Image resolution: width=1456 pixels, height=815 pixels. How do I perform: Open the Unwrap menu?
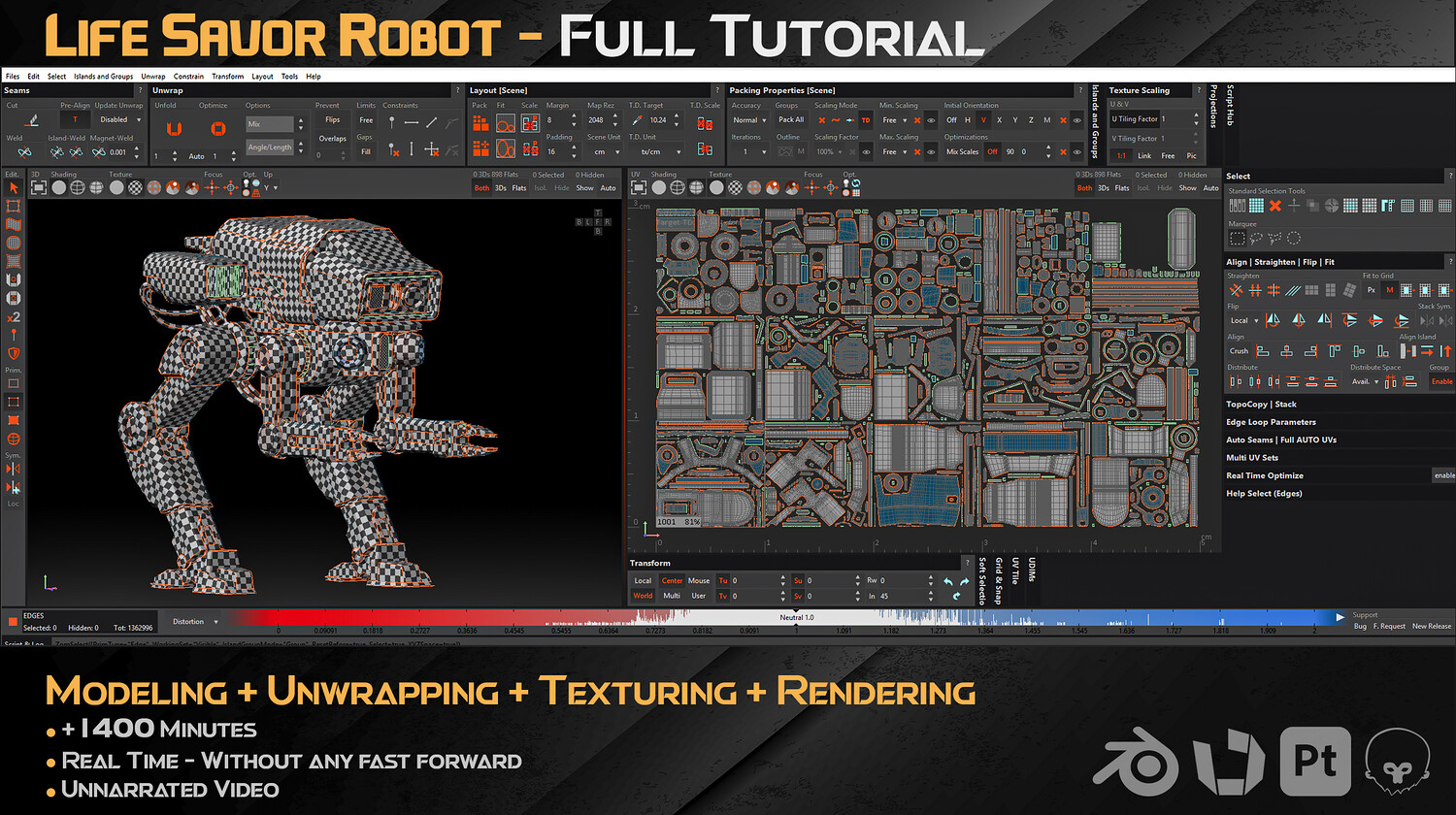(153, 76)
